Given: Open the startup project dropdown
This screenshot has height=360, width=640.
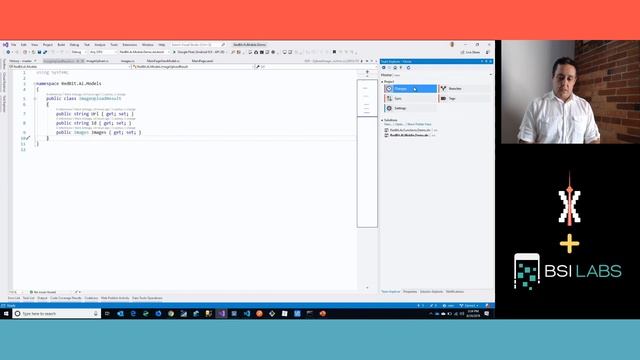Looking at the screenshot, I should coord(144,52).
